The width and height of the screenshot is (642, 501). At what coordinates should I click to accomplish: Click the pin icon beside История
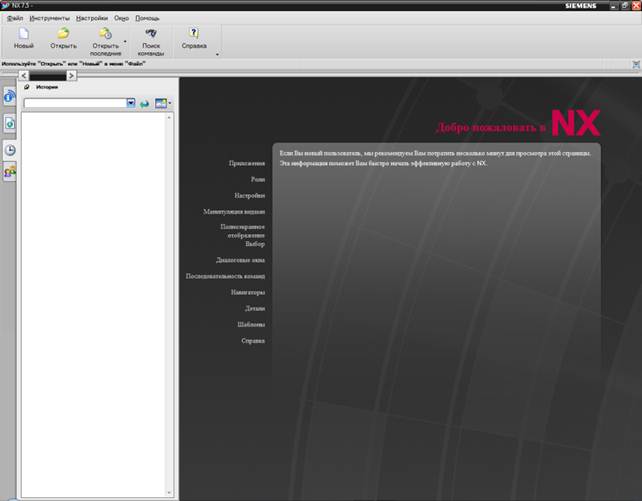click(x=27, y=87)
